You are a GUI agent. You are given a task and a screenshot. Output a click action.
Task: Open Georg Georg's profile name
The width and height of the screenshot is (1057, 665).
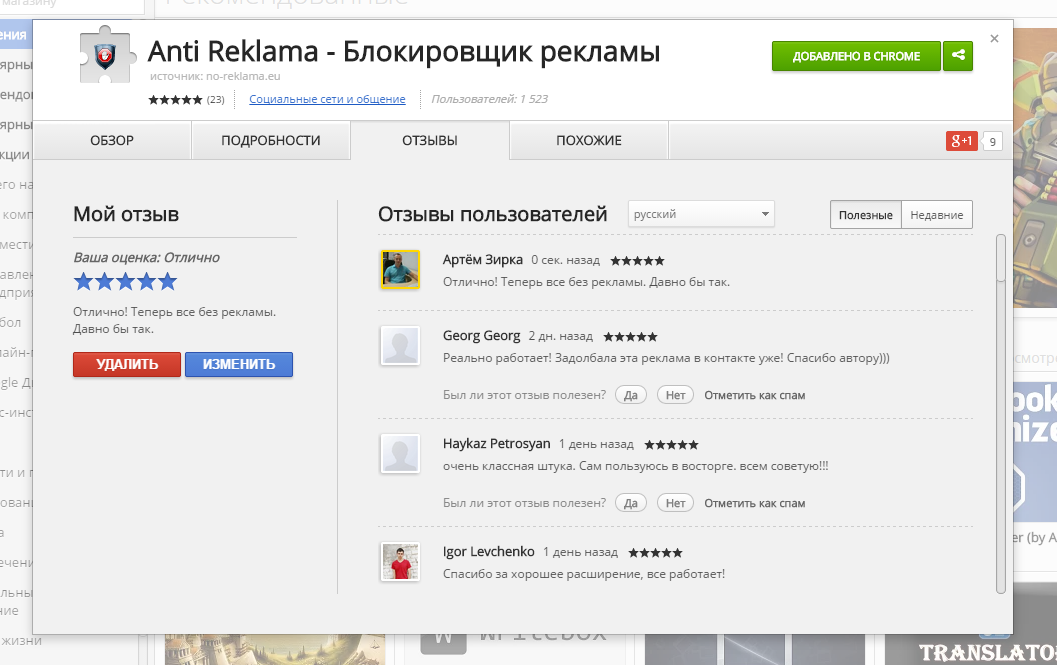coord(481,336)
